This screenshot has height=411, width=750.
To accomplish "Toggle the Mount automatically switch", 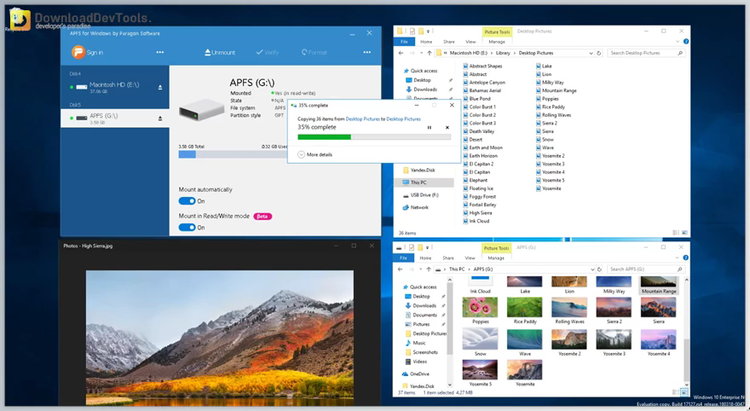I will point(187,200).
